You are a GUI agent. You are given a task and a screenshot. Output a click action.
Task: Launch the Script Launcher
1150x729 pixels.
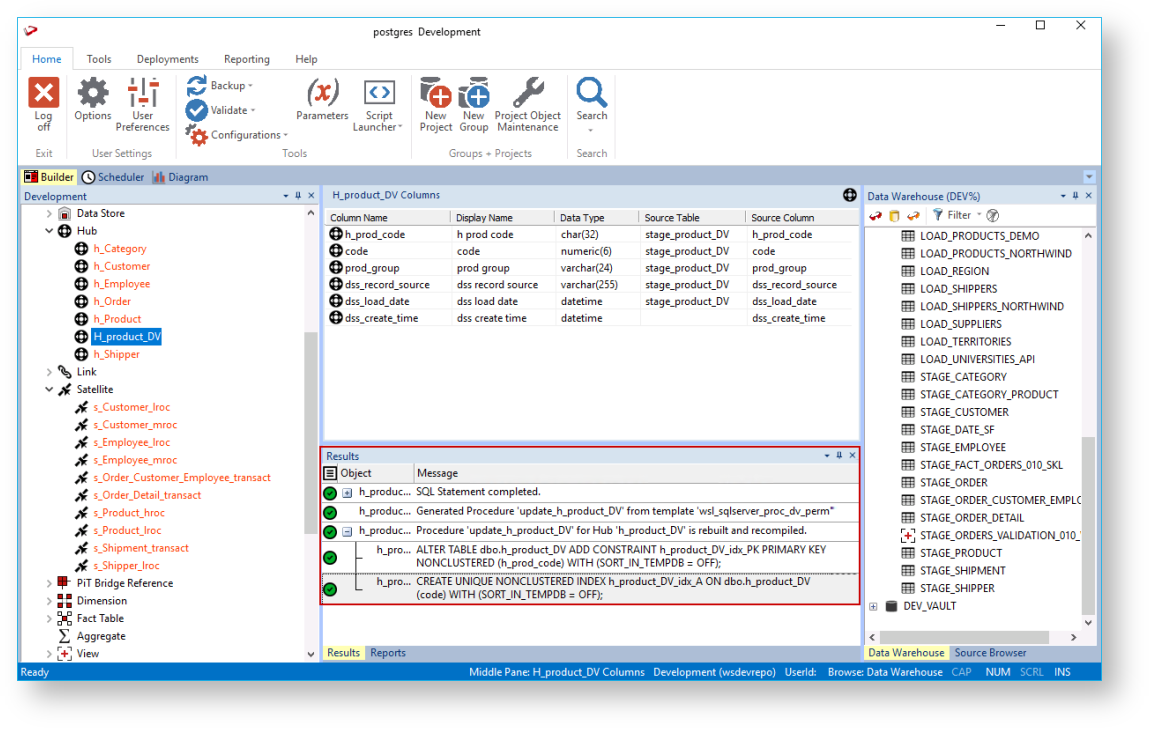(378, 94)
